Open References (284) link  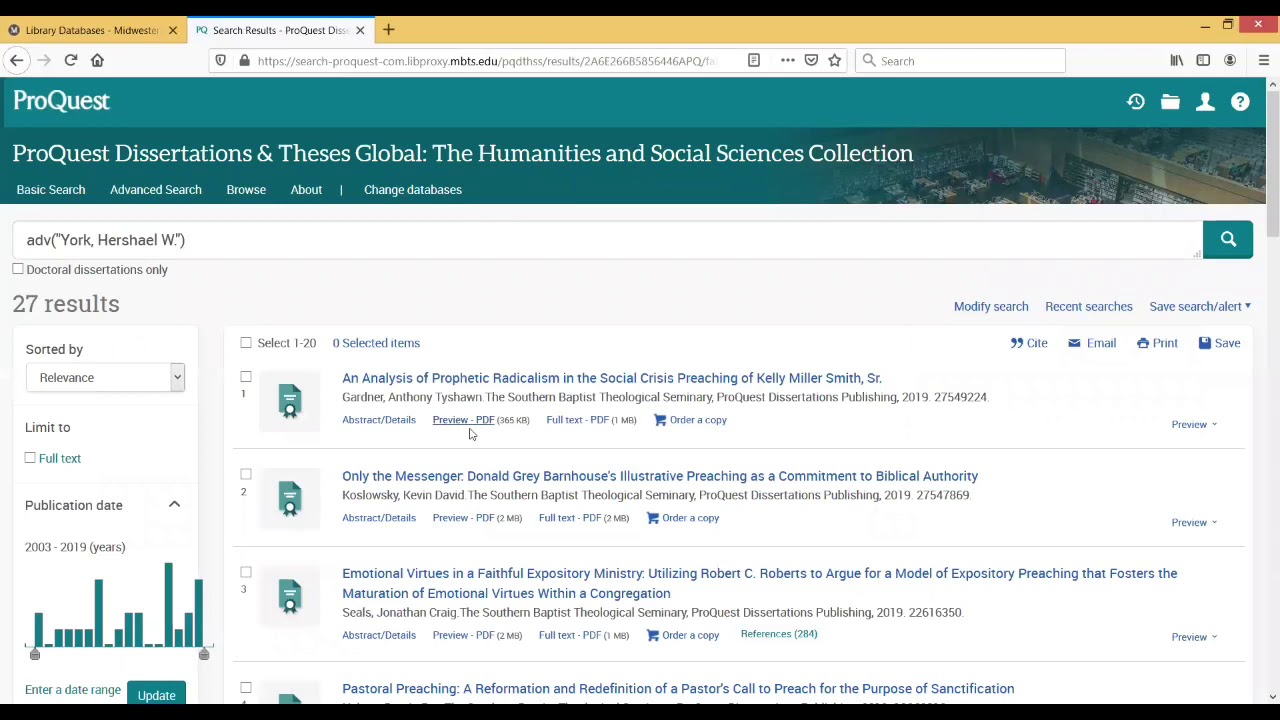click(779, 634)
